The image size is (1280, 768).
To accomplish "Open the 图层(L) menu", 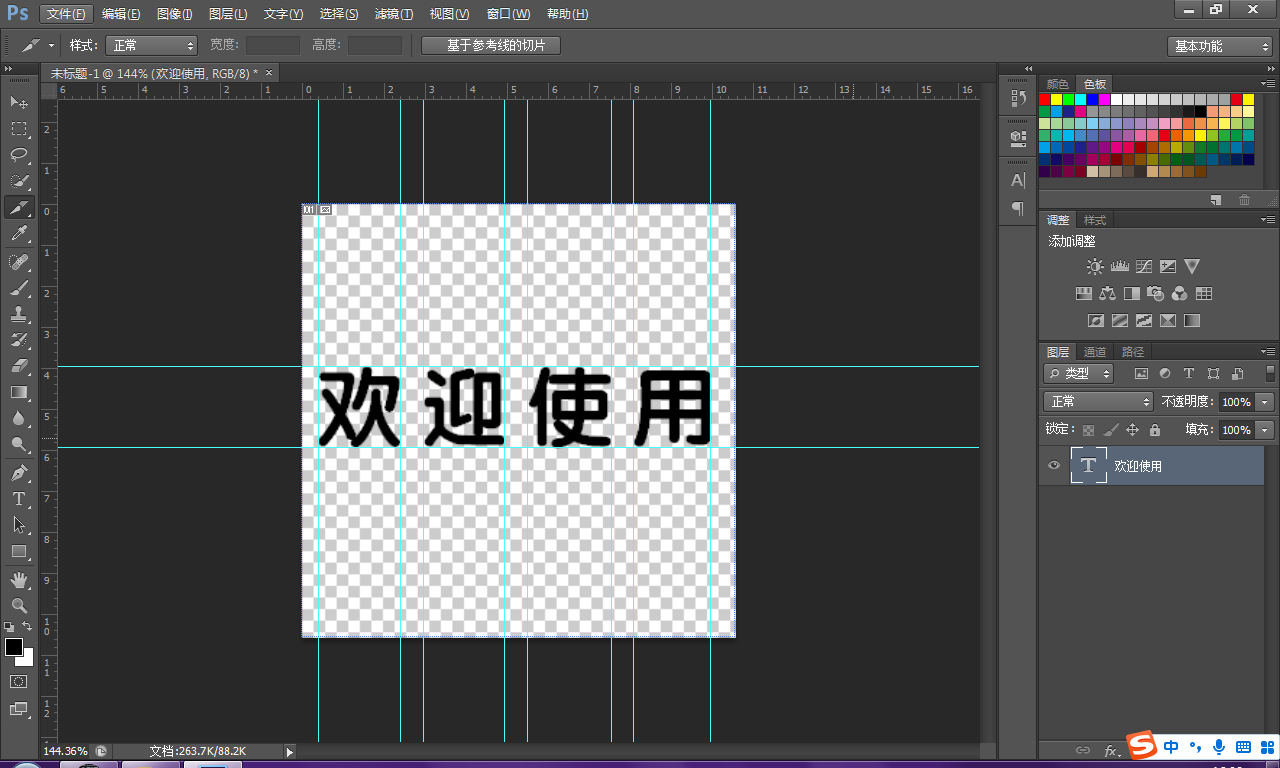I will tap(228, 14).
